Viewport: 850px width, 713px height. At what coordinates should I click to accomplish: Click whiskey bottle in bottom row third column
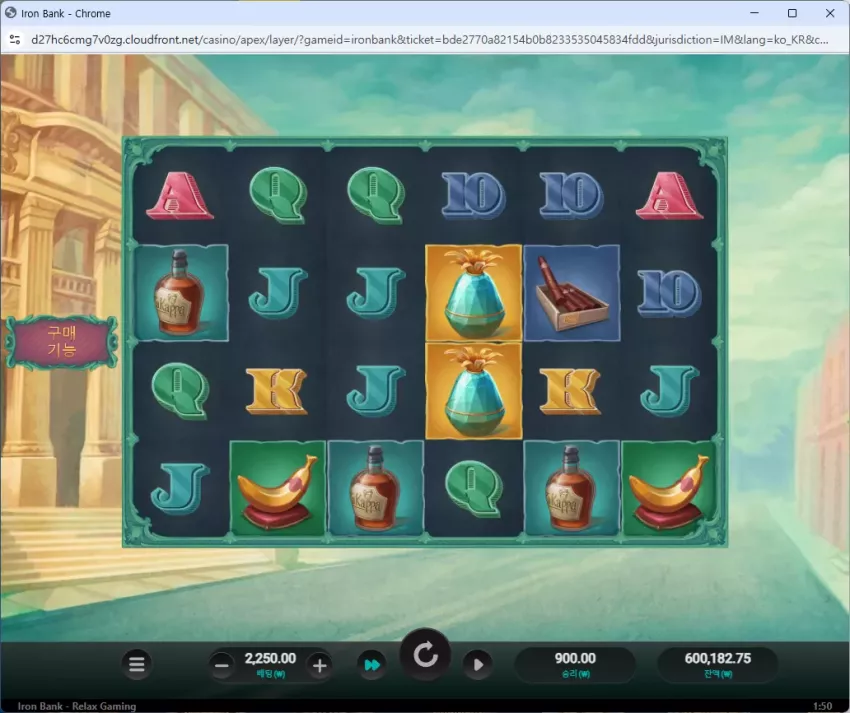[x=376, y=488]
